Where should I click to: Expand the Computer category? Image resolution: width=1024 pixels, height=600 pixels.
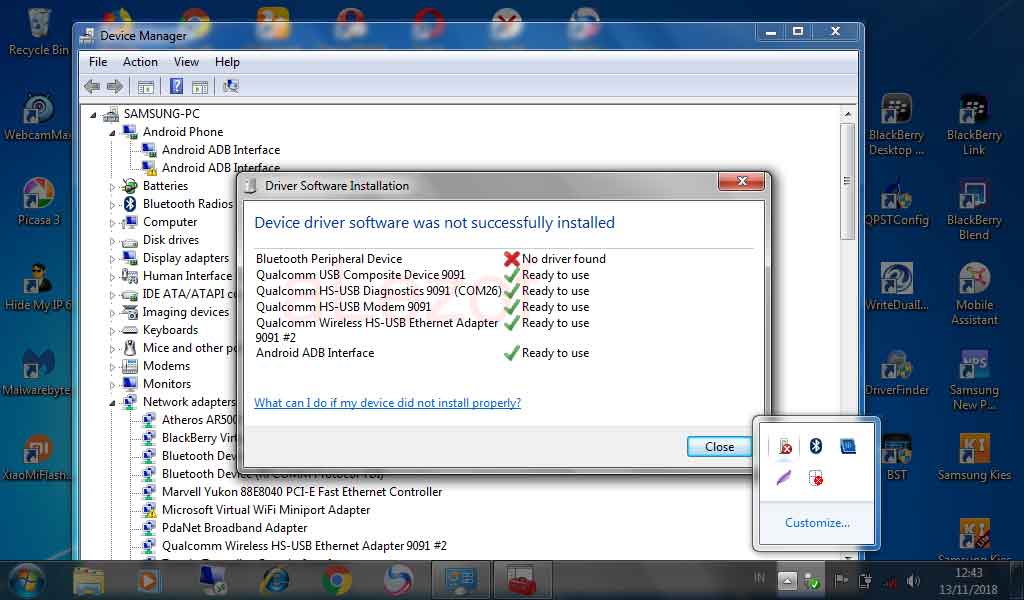pos(112,223)
